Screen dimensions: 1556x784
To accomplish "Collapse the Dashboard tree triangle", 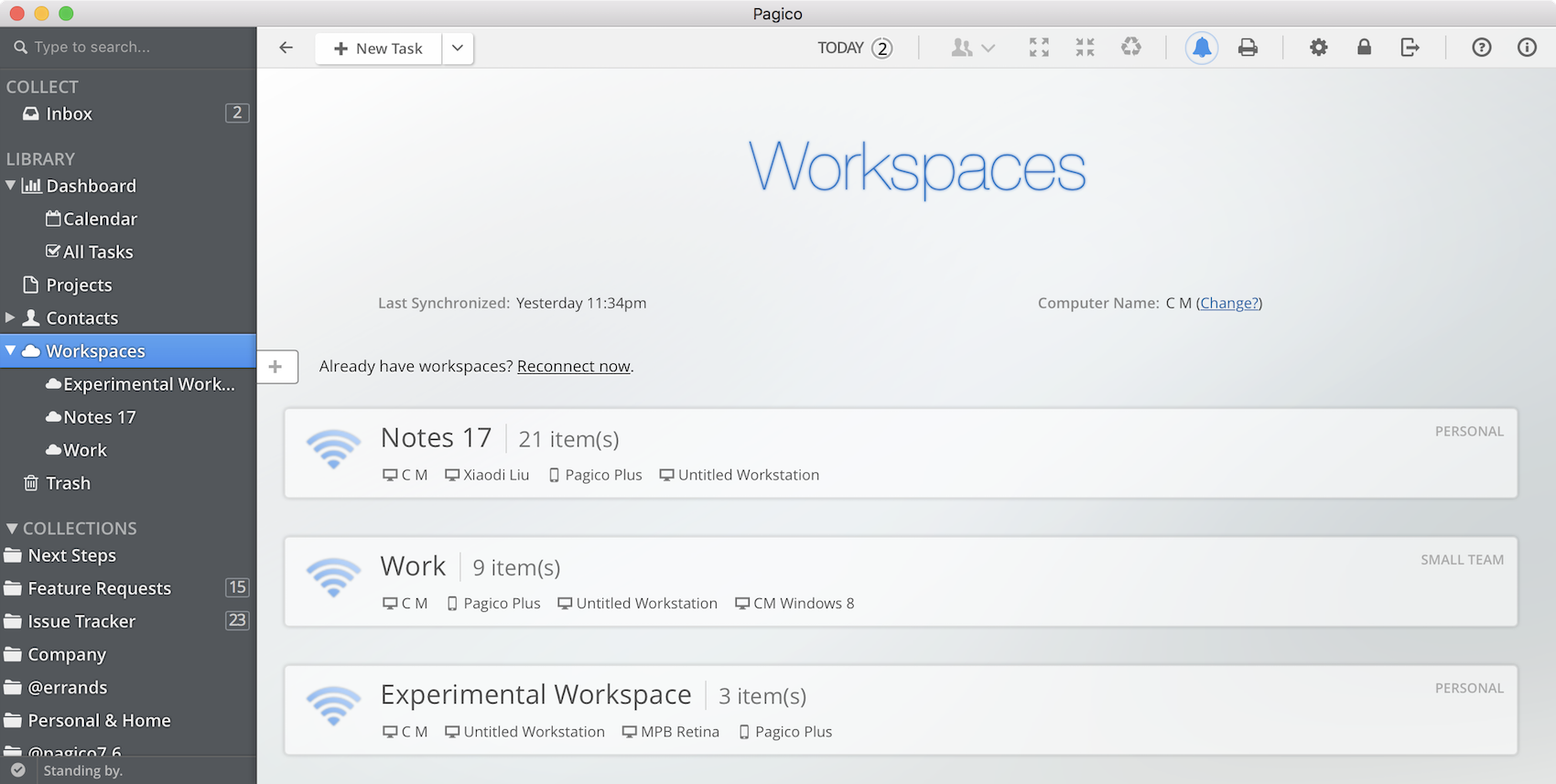I will tap(11, 186).
